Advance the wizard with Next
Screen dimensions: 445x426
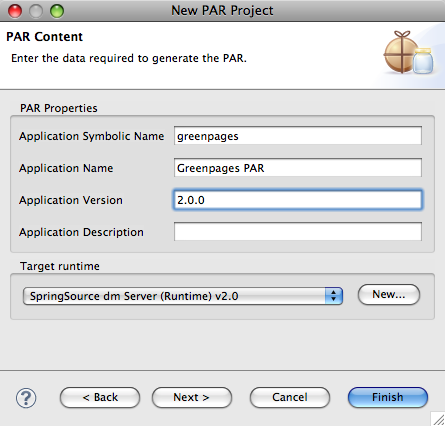click(x=192, y=397)
